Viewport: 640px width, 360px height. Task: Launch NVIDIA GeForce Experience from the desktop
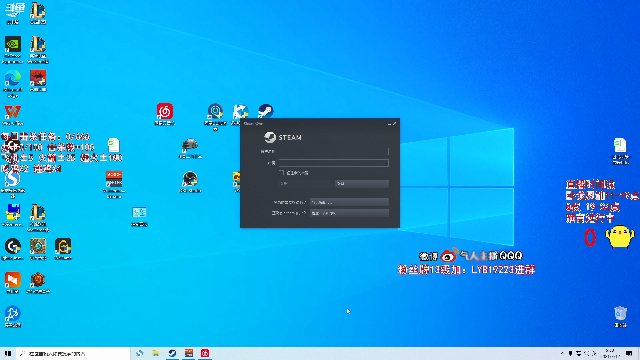coord(13,50)
